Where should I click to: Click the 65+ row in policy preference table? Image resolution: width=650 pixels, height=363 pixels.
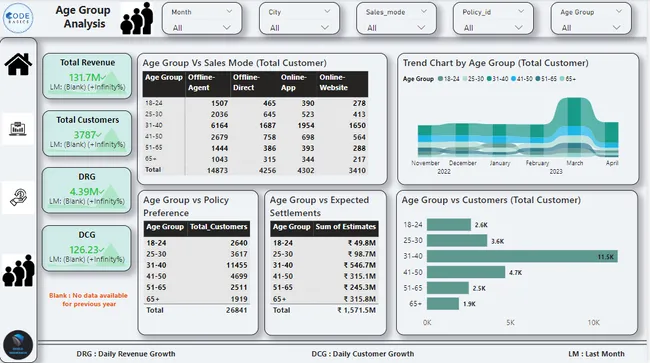tap(197, 299)
